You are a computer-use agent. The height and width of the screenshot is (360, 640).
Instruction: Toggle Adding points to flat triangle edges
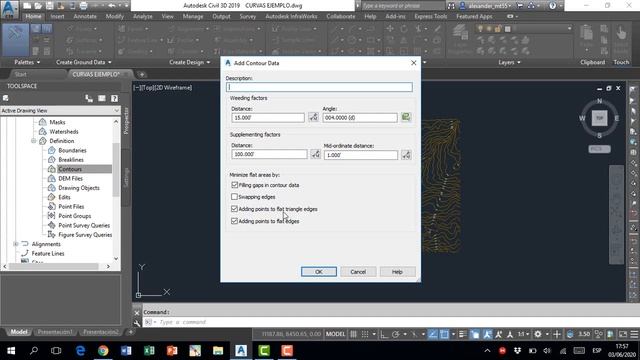[234, 209]
